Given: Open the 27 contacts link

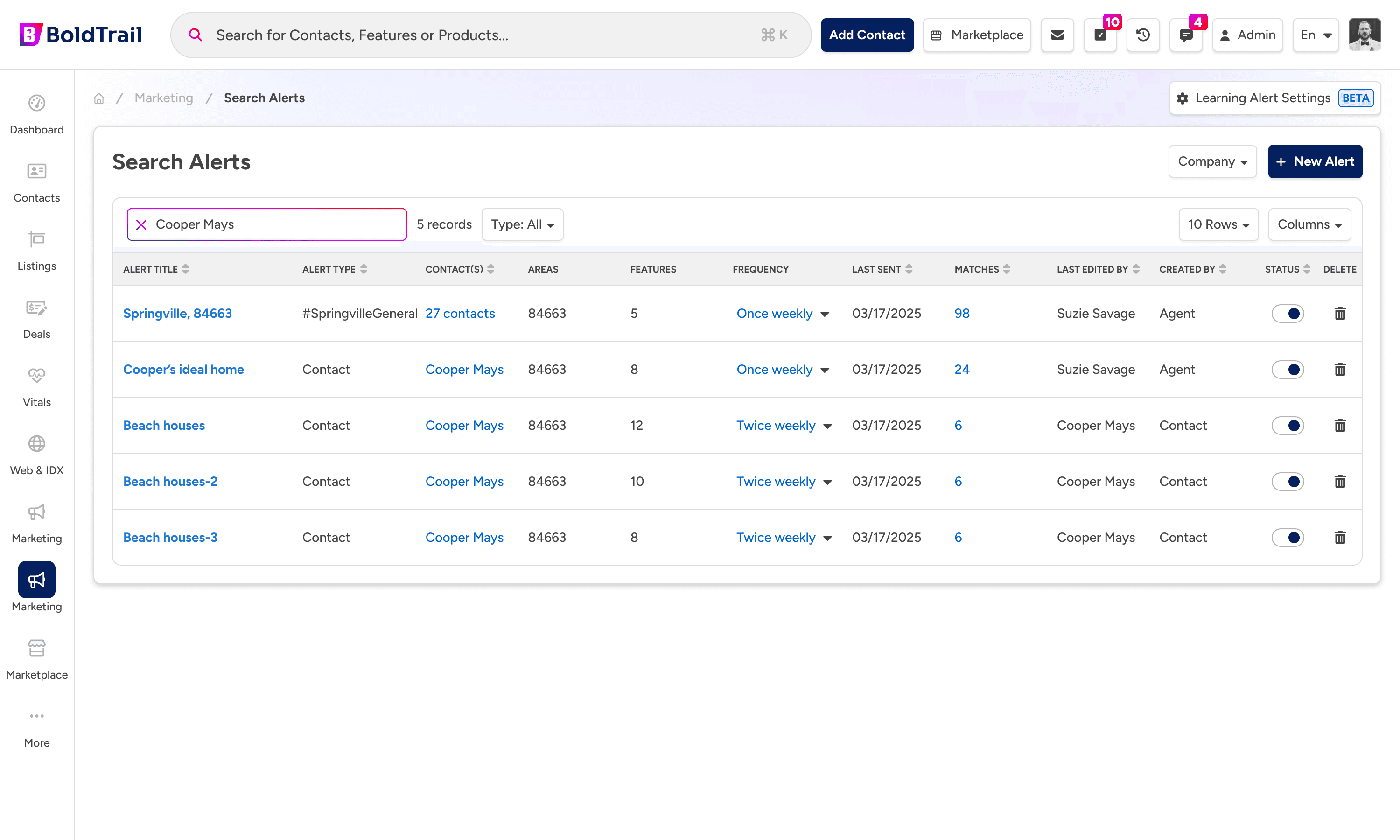Looking at the screenshot, I should (x=460, y=314).
